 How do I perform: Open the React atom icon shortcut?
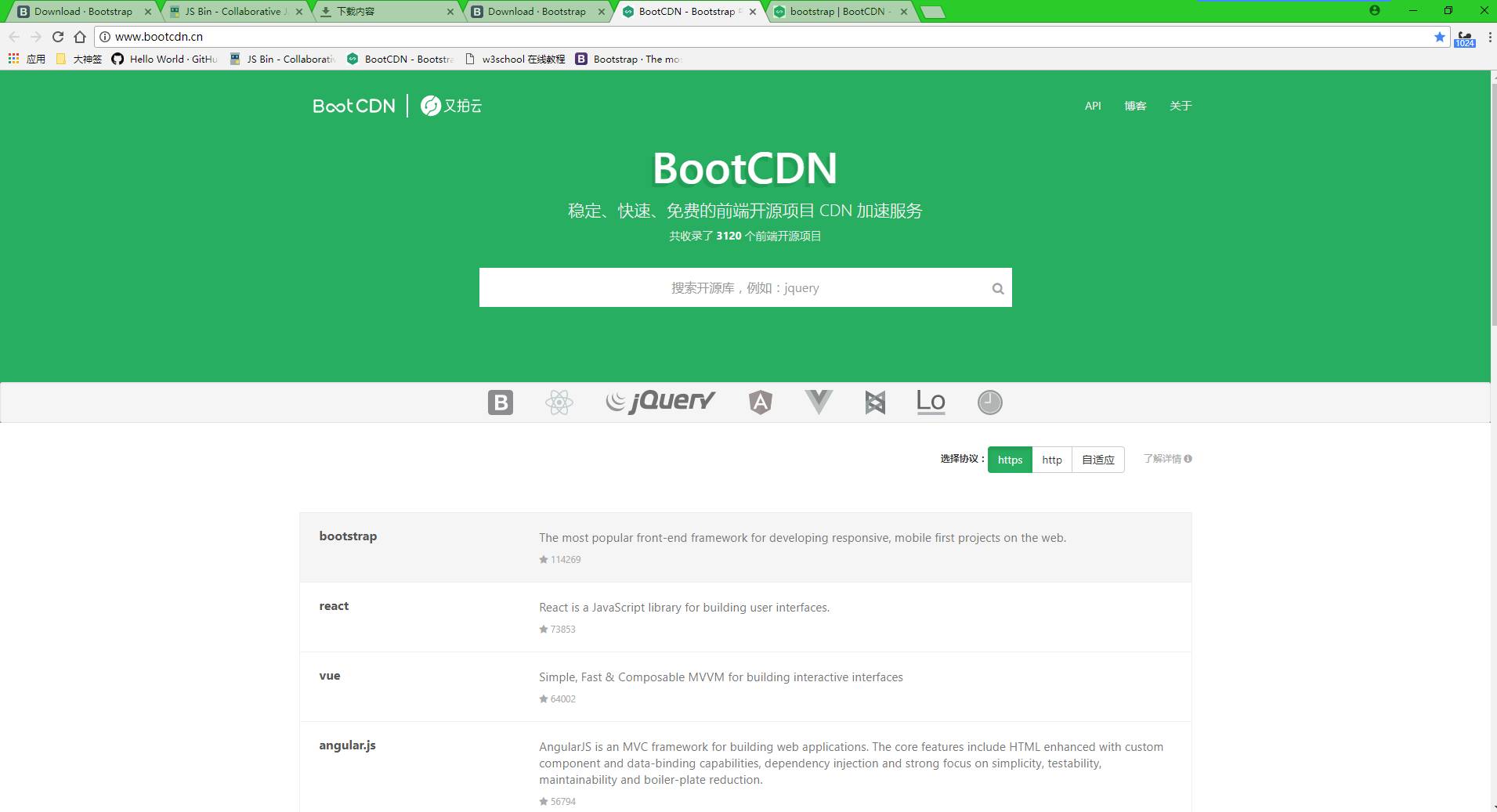point(559,402)
